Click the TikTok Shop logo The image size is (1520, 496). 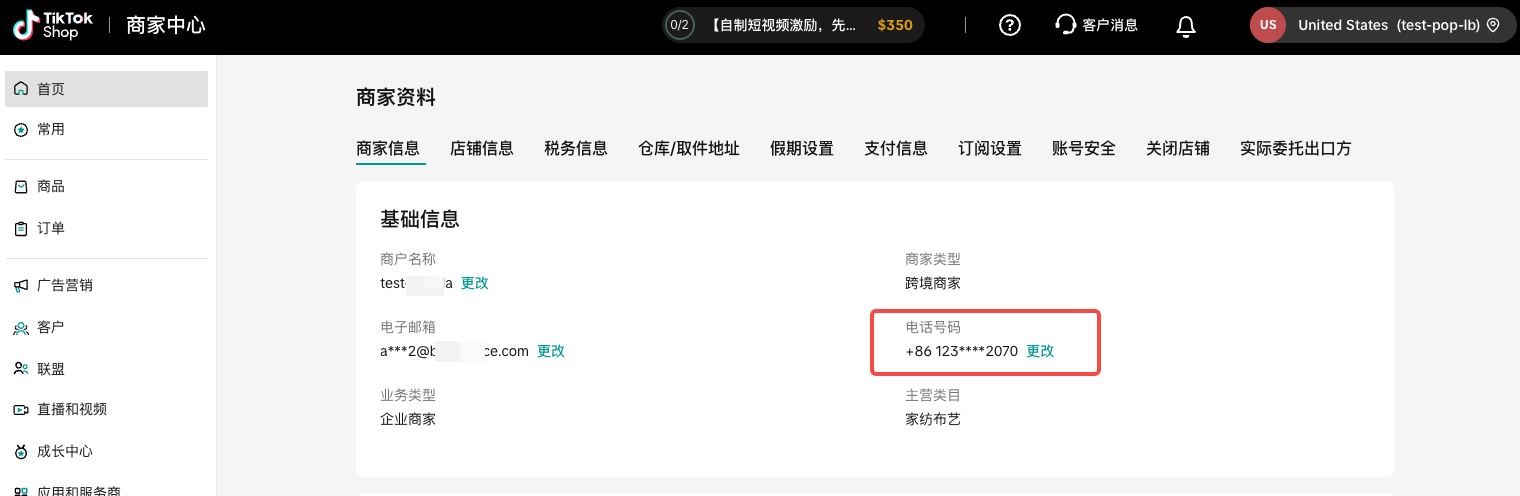53,25
